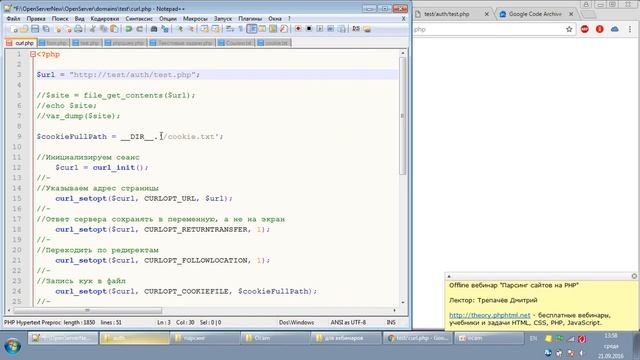Collapse the PHP fold marker on line 1
Viewport: 640px width, 360px height.
point(33,54)
